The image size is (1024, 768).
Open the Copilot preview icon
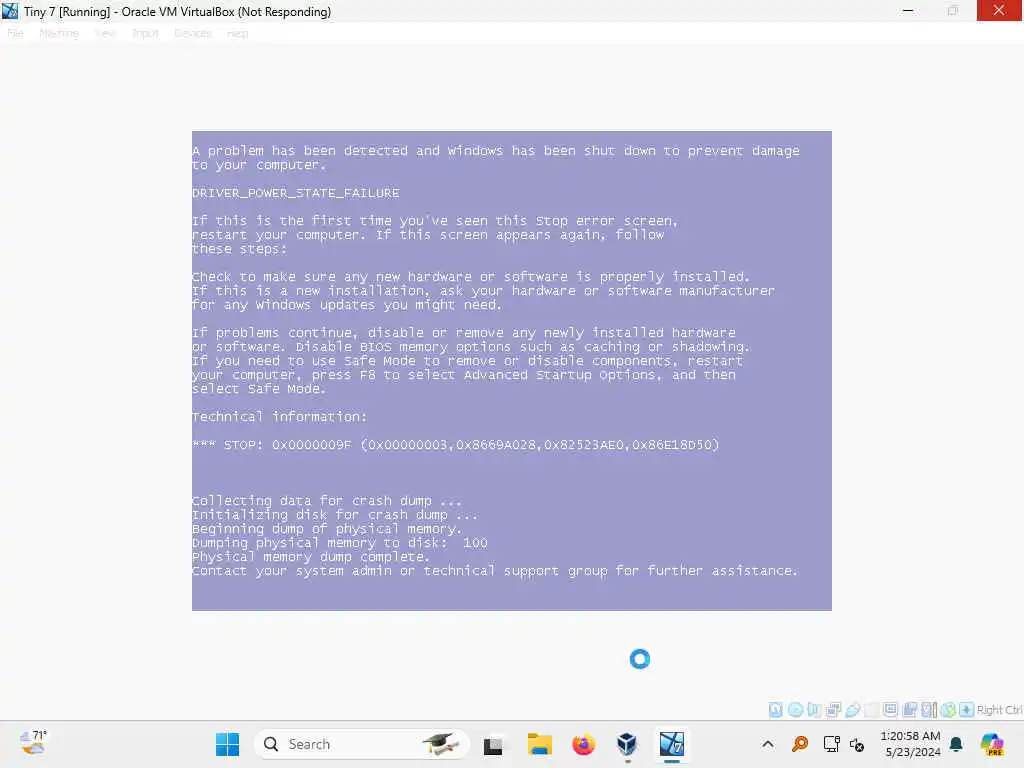tap(992, 744)
